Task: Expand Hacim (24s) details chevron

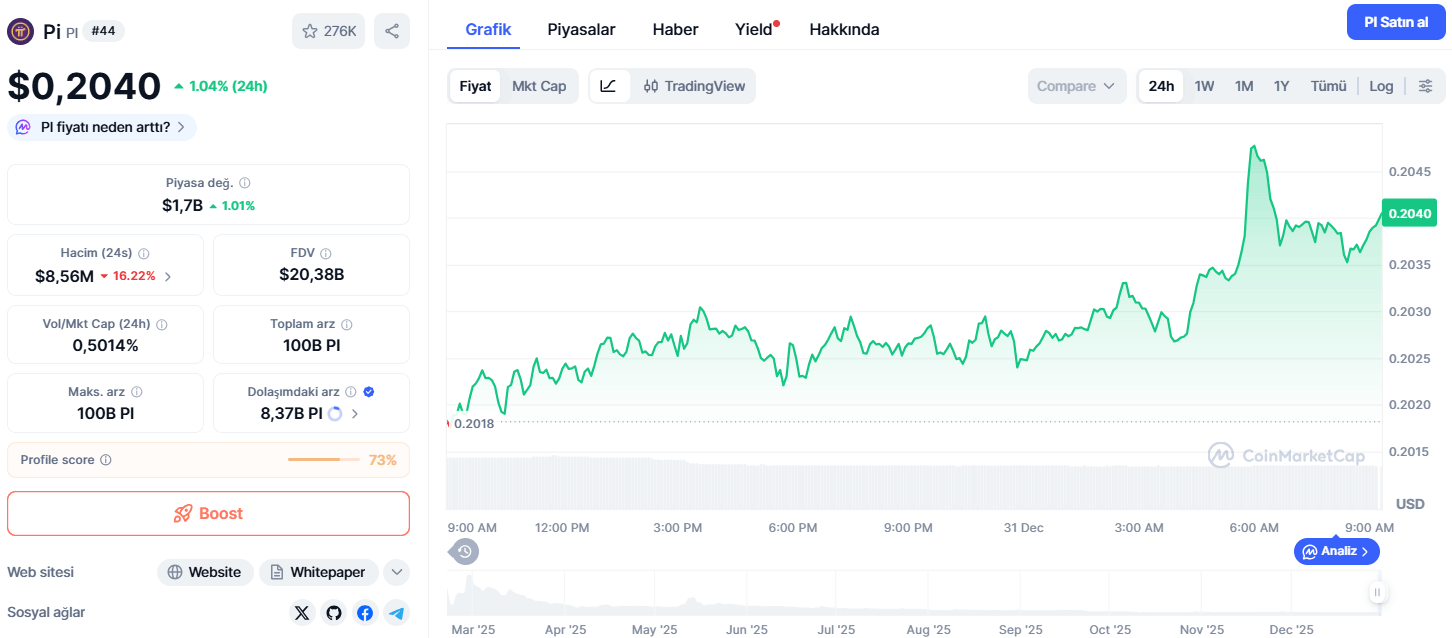Action: point(168,277)
